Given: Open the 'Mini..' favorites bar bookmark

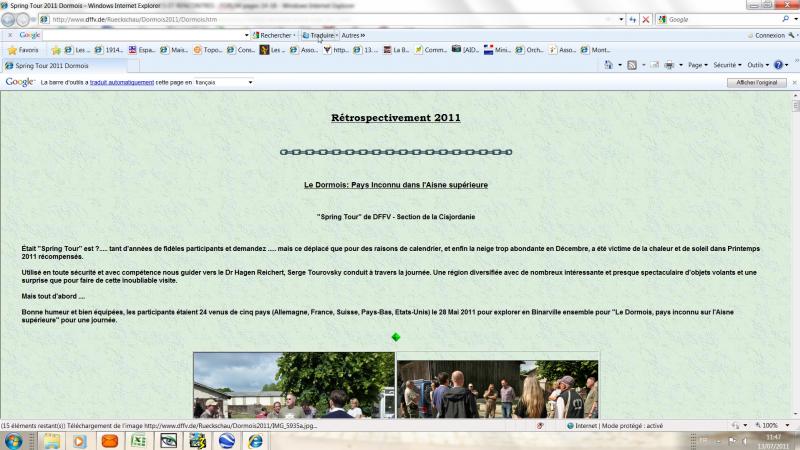Looking at the screenshot, I should [x=497, y=50].
